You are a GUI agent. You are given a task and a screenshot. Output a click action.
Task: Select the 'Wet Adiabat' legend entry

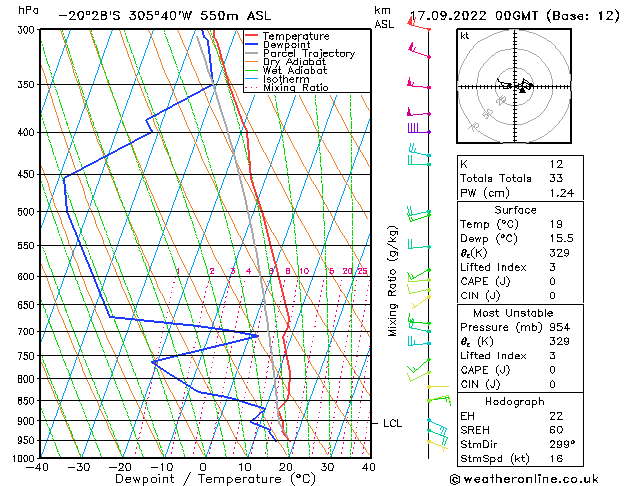[295, 70]
